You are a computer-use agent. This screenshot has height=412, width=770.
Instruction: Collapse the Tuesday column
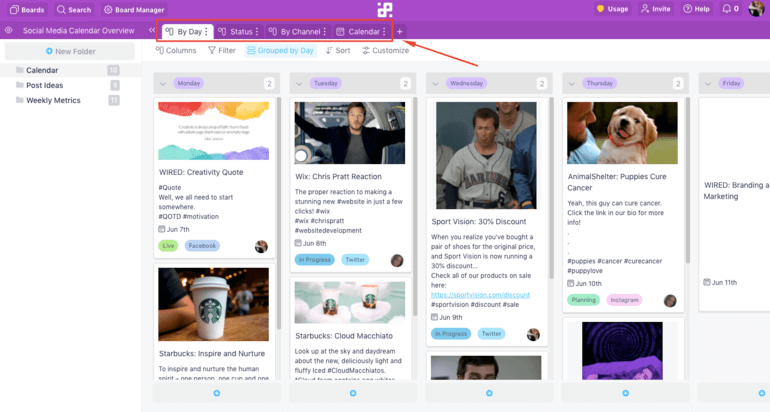[x=299, y=83]
